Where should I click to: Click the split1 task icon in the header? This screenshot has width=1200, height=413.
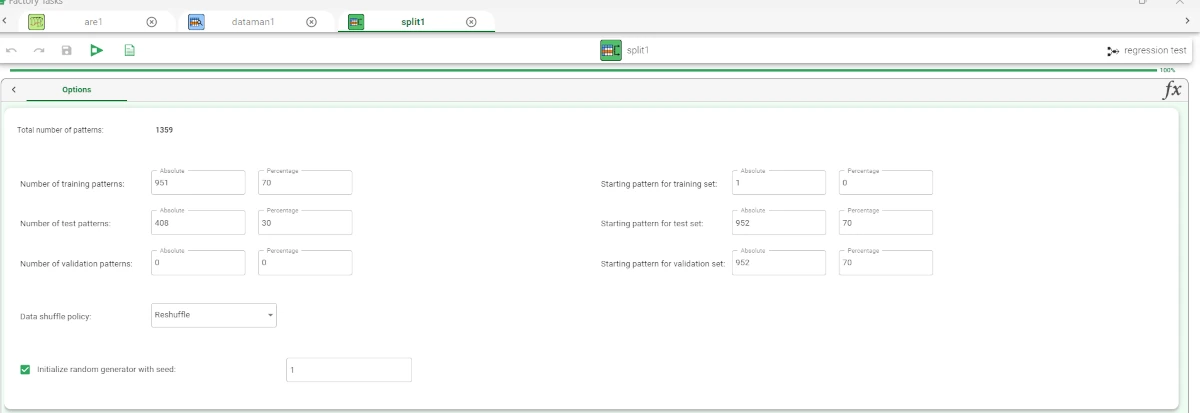611,50
